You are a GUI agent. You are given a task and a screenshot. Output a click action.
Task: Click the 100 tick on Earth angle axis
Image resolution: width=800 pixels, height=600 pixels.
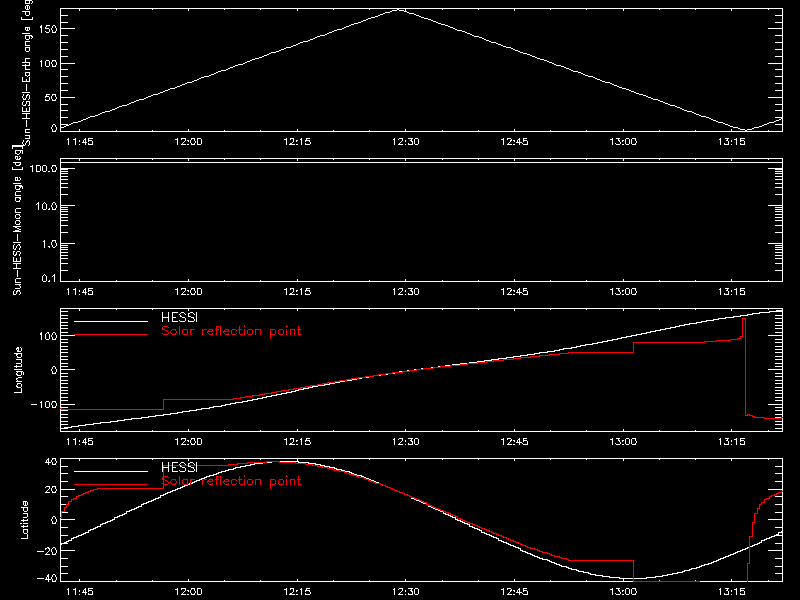(48, 63)
